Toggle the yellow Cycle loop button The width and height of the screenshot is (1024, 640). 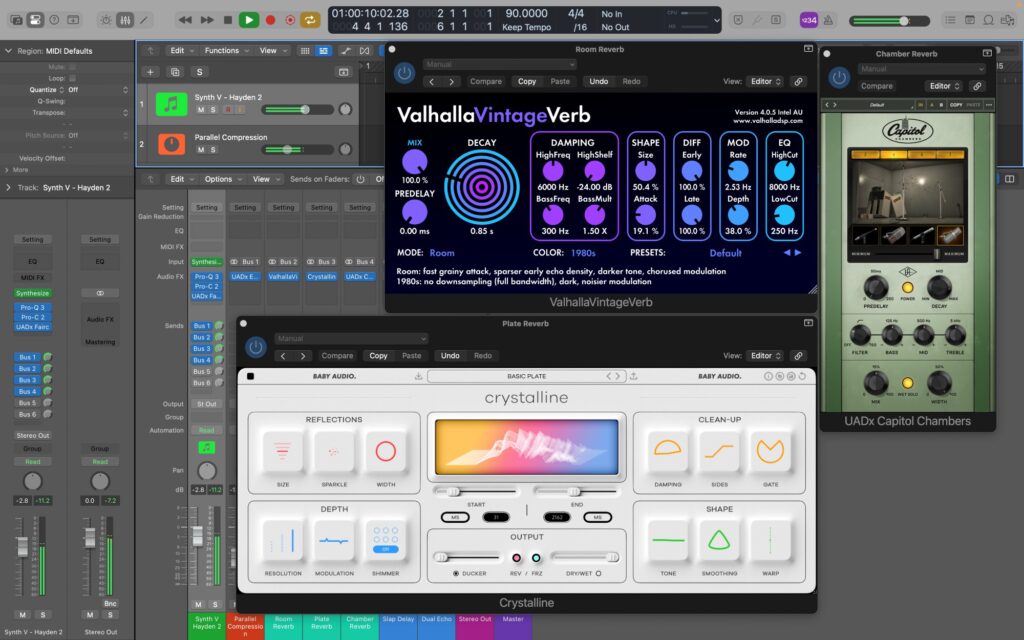pyautogui.click(x=311, y=20)
